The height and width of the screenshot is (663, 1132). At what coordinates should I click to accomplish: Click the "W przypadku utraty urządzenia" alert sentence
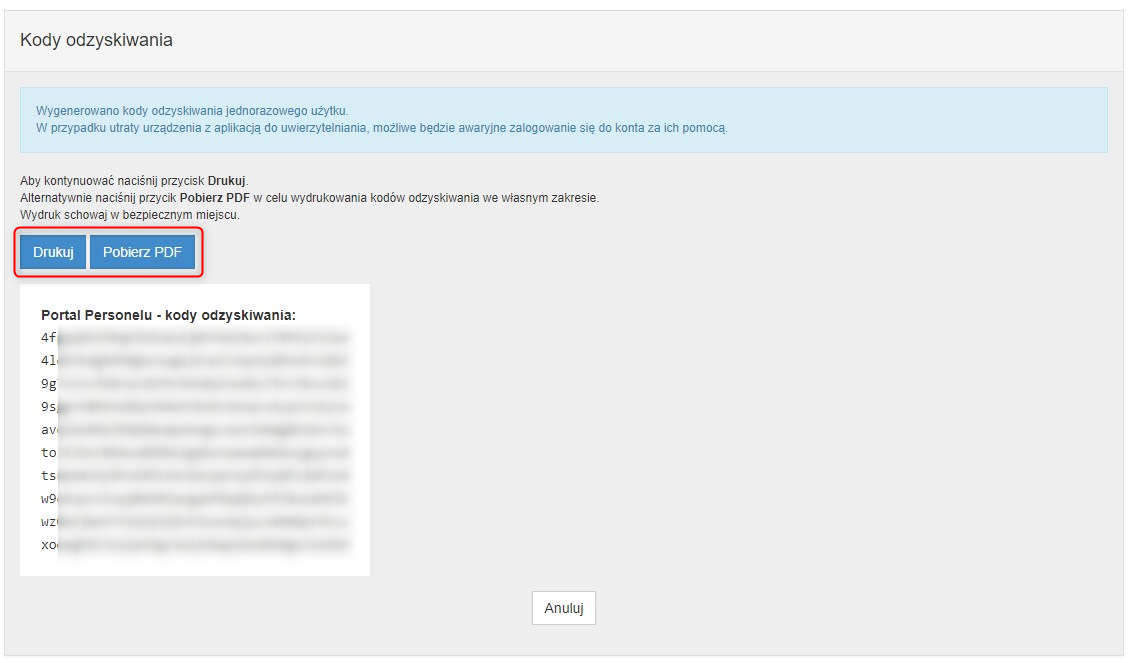[382, 128]
